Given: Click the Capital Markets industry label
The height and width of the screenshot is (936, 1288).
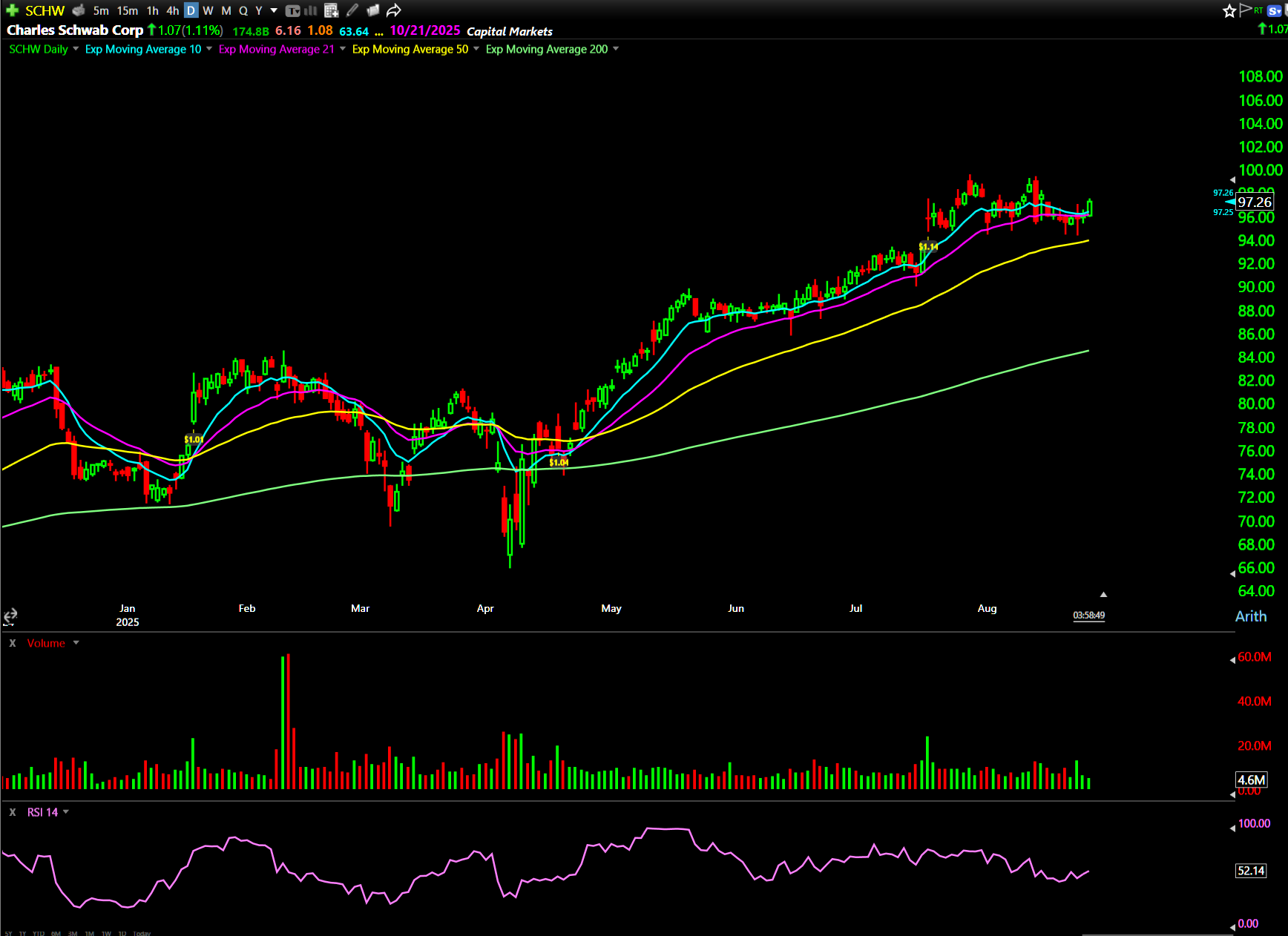Looking at the screenshot, I should [x=510, y=31].
